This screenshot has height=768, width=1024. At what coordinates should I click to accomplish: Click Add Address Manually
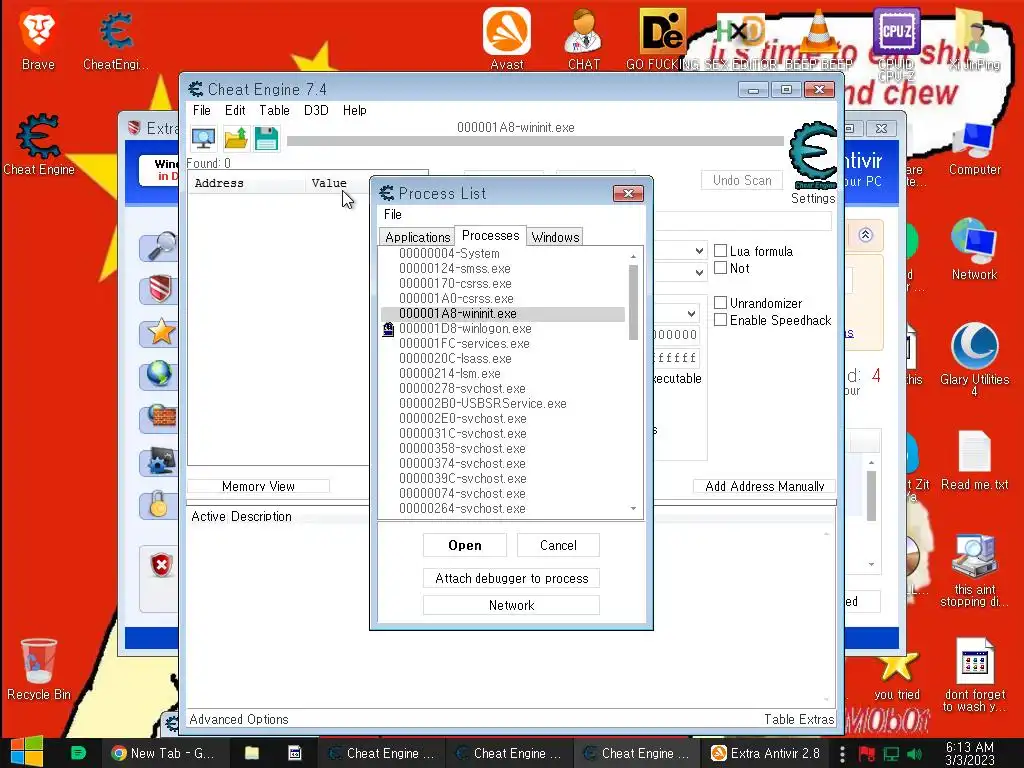click(764, 486)
